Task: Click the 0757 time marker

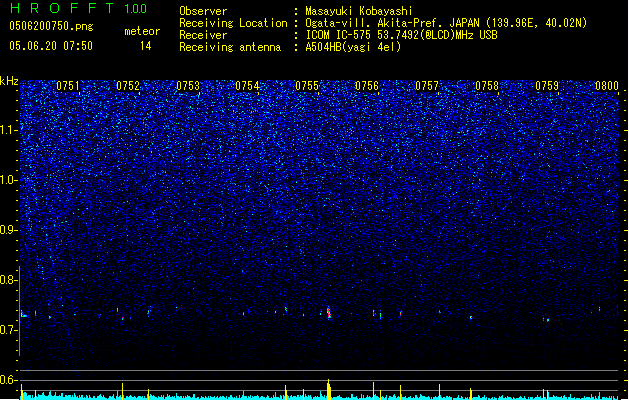Action: click(x=427, y=86)
